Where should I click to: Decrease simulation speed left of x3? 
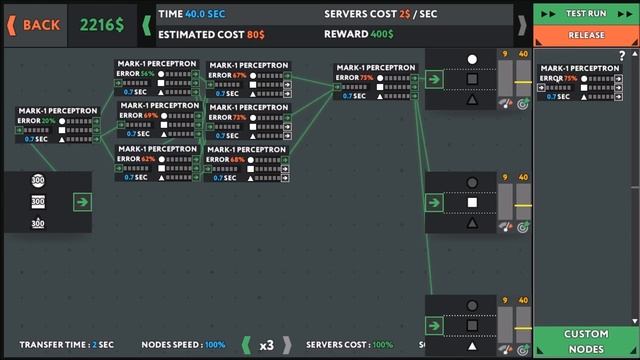[x=246, y=345]
